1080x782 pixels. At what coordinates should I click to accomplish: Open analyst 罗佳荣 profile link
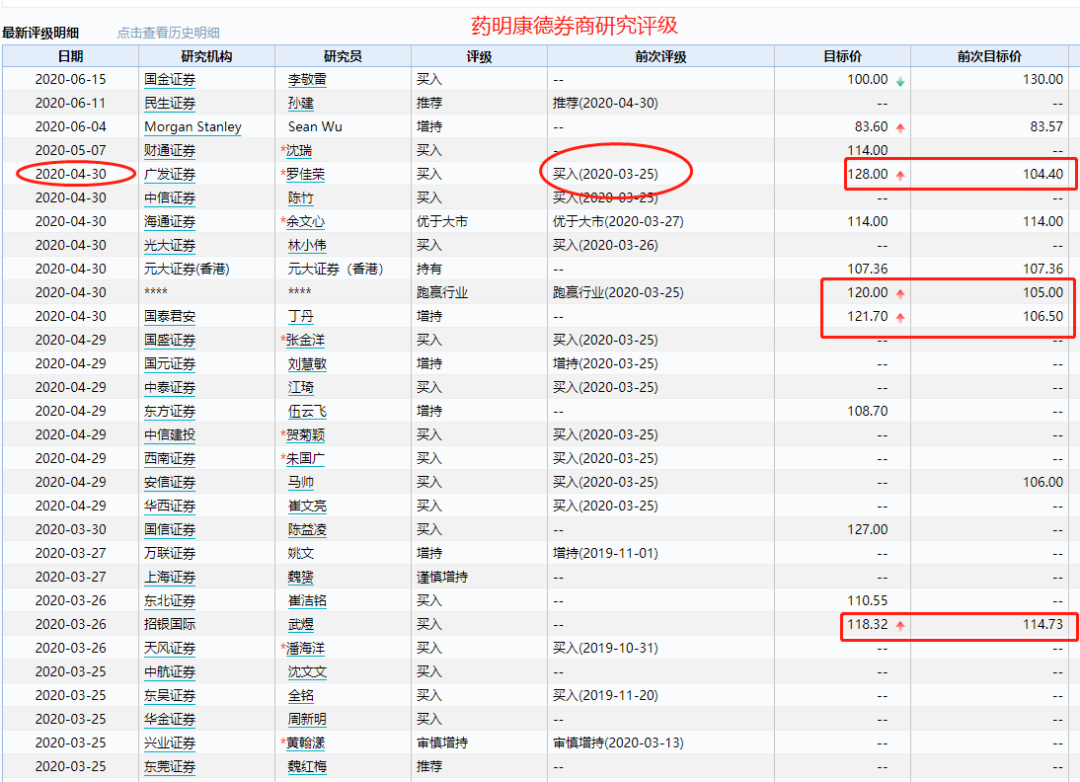(x=305, y=174)
